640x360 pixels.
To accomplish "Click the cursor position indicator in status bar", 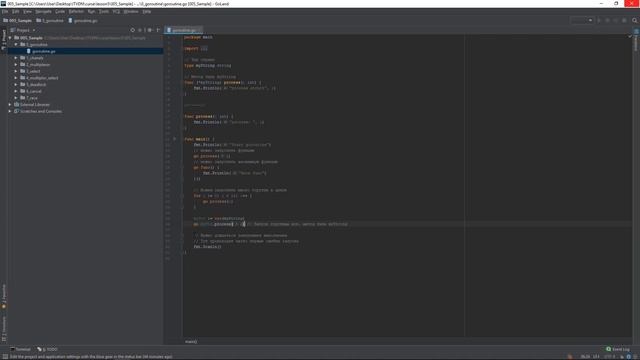I will pyautogui.click(x=585, y=357).
